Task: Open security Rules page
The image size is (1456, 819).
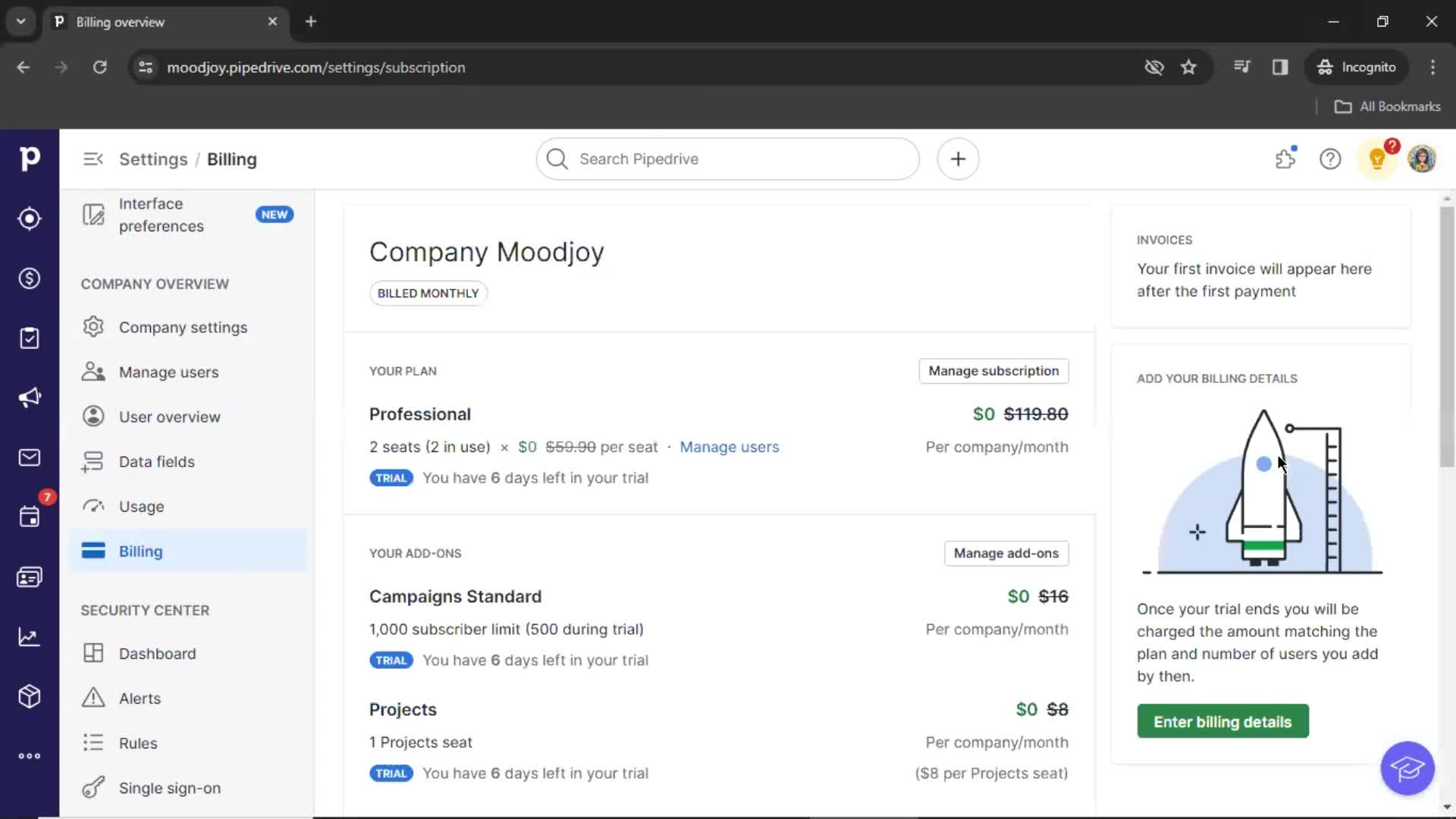Action: pos(188,743)
